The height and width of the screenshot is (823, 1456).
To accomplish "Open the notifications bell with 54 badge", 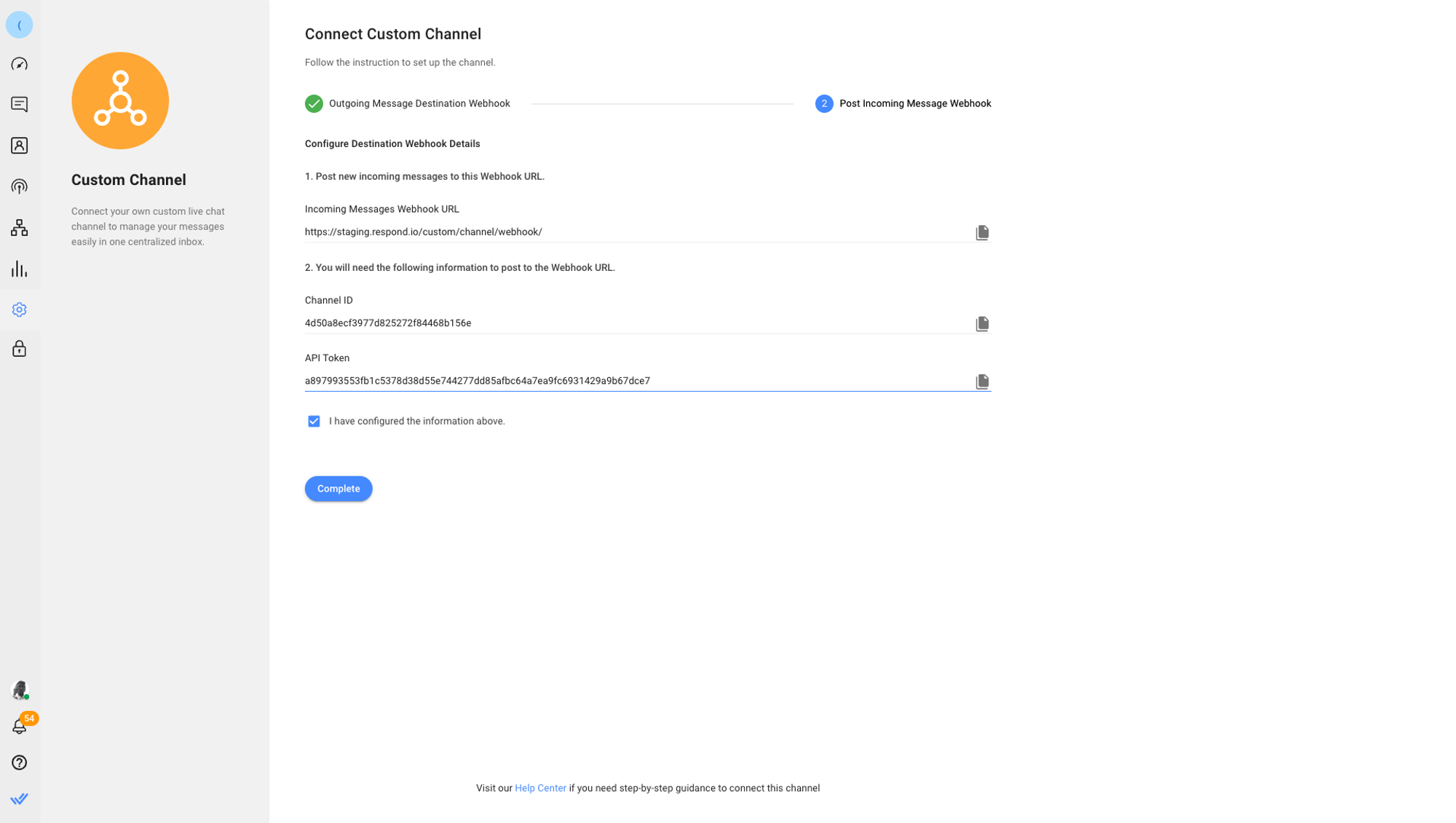I will 20,726.
